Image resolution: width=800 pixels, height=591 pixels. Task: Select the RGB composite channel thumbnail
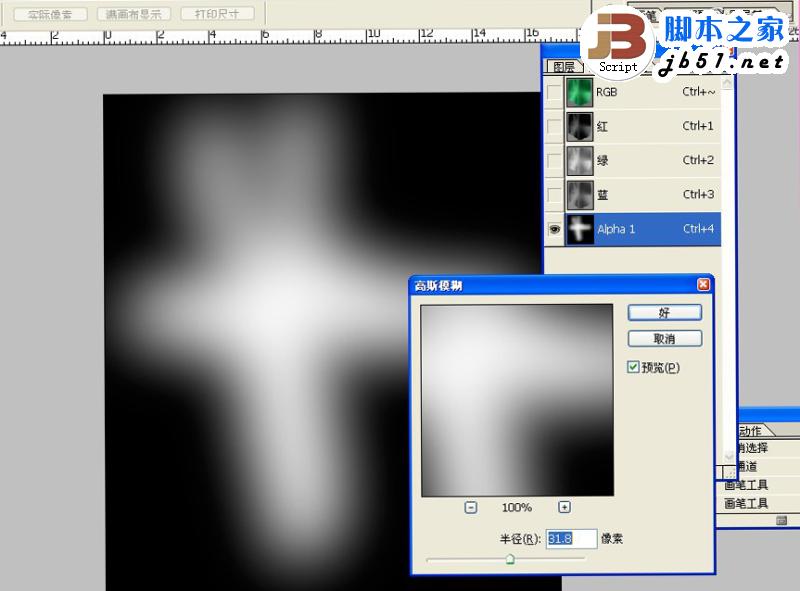coord(578,92)
